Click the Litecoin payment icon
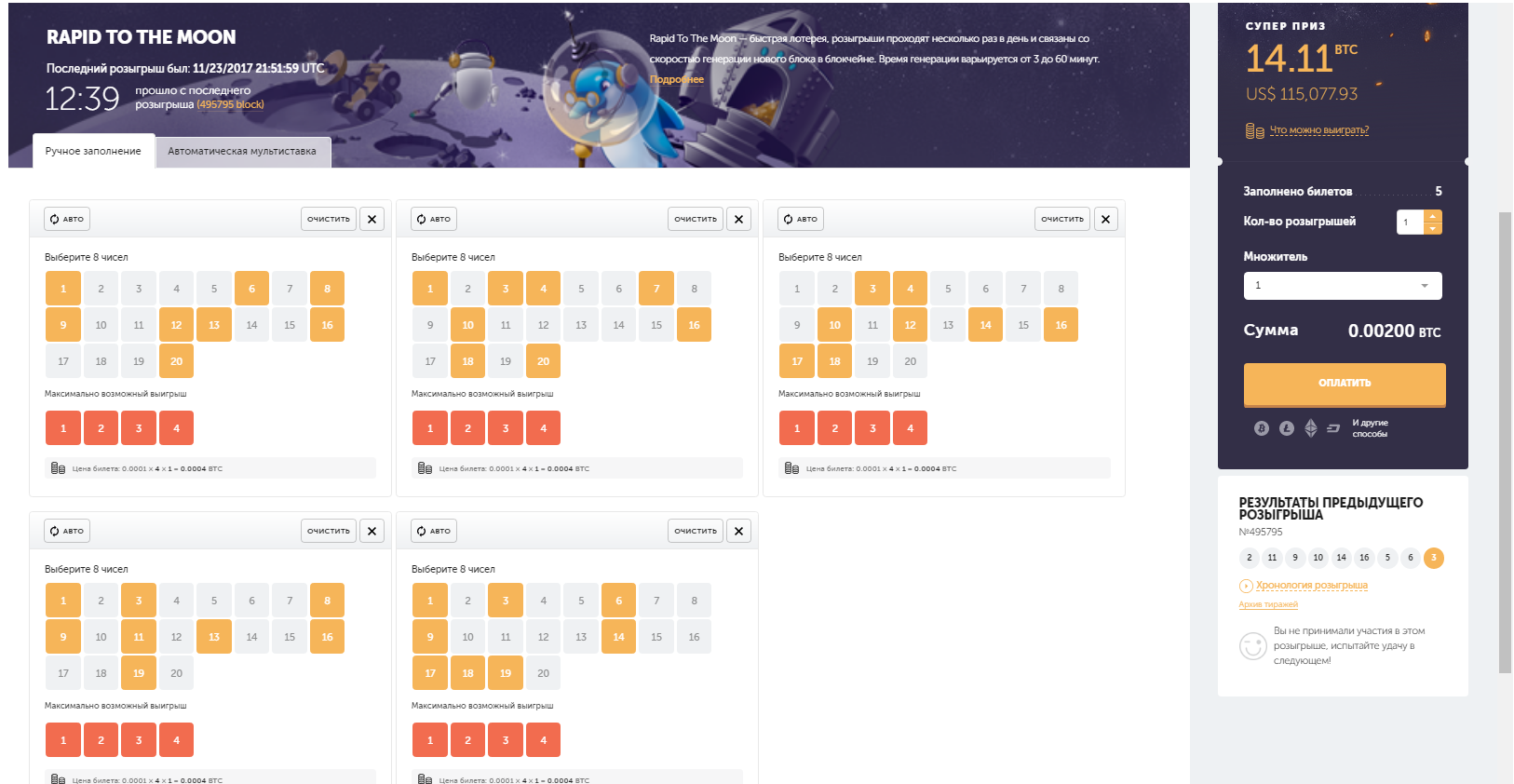1514x784 pixels. 1286,428
